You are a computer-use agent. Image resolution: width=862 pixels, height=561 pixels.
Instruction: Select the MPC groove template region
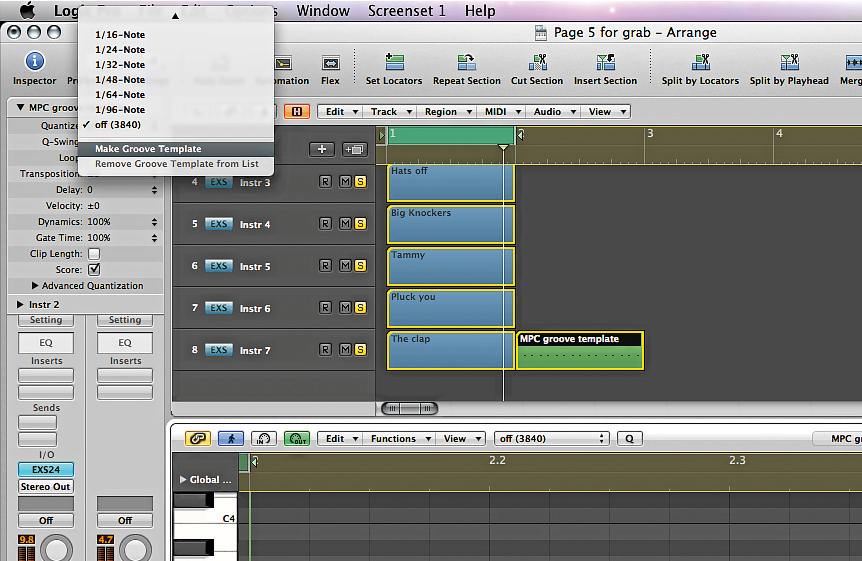(580, 350)
